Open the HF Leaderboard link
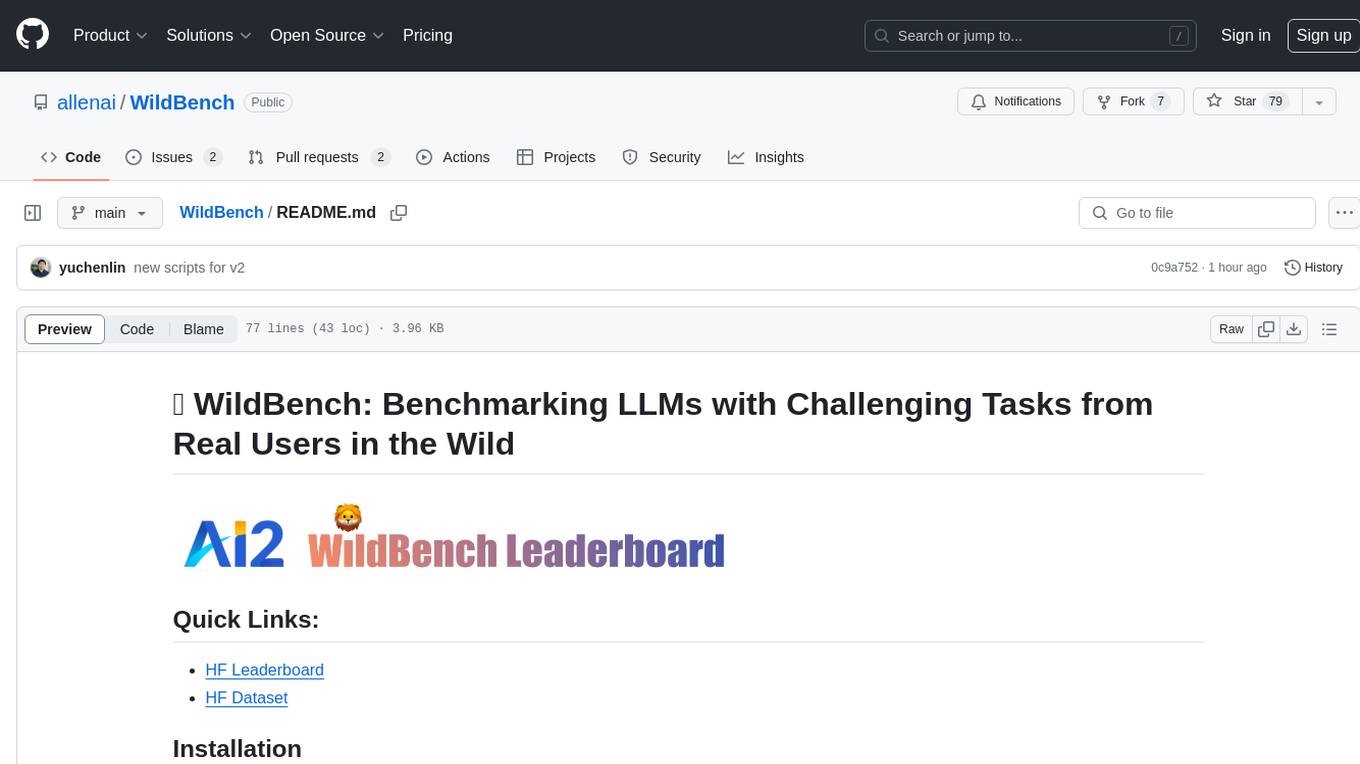The image size is (1360, 764). click(x=264, y=670)
